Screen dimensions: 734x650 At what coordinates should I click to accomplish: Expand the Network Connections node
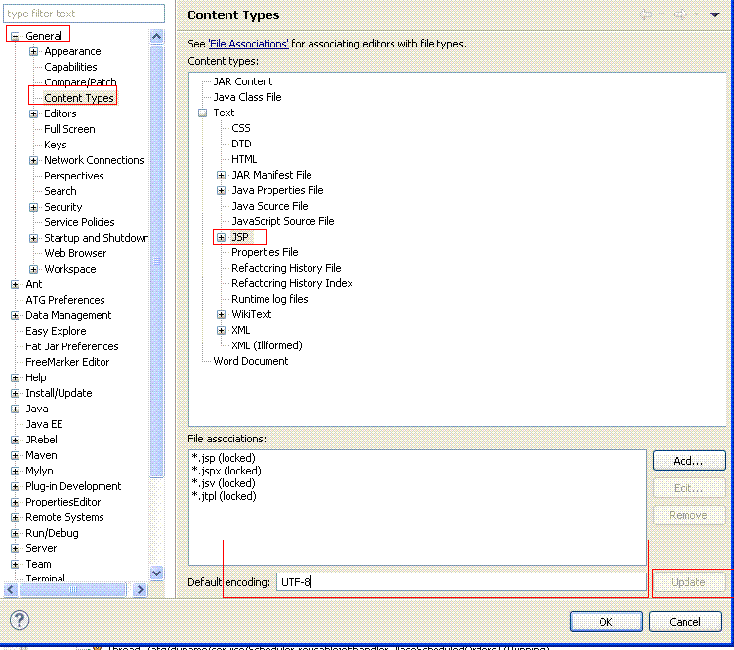tap(33, 161)
